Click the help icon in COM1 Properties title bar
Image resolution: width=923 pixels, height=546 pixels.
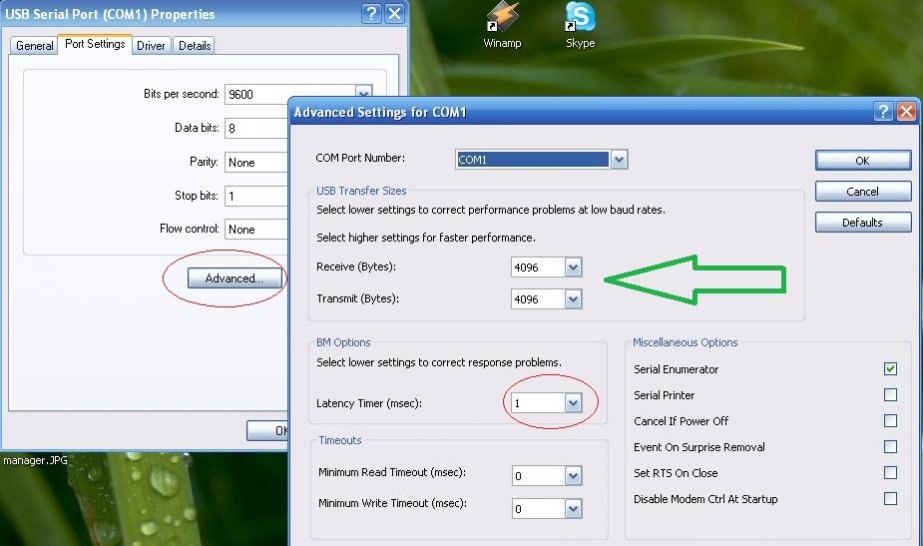click(x=371, y=13)
